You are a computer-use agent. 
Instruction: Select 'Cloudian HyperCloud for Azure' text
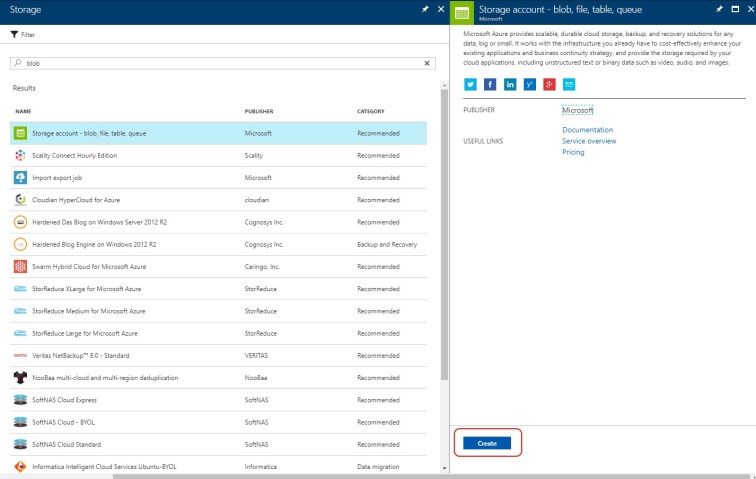click(x=76, y=200)
